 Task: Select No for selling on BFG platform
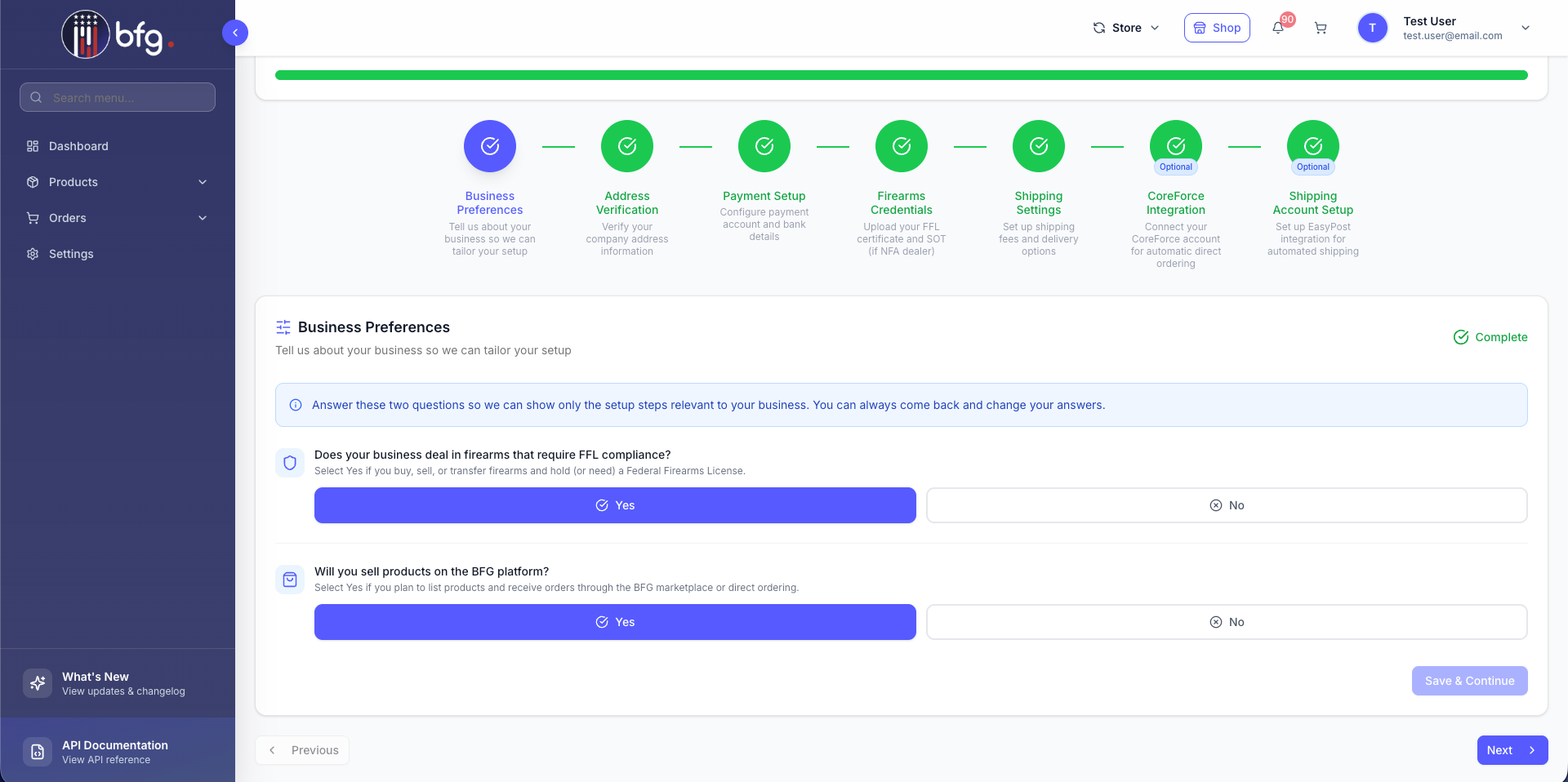1227,622
